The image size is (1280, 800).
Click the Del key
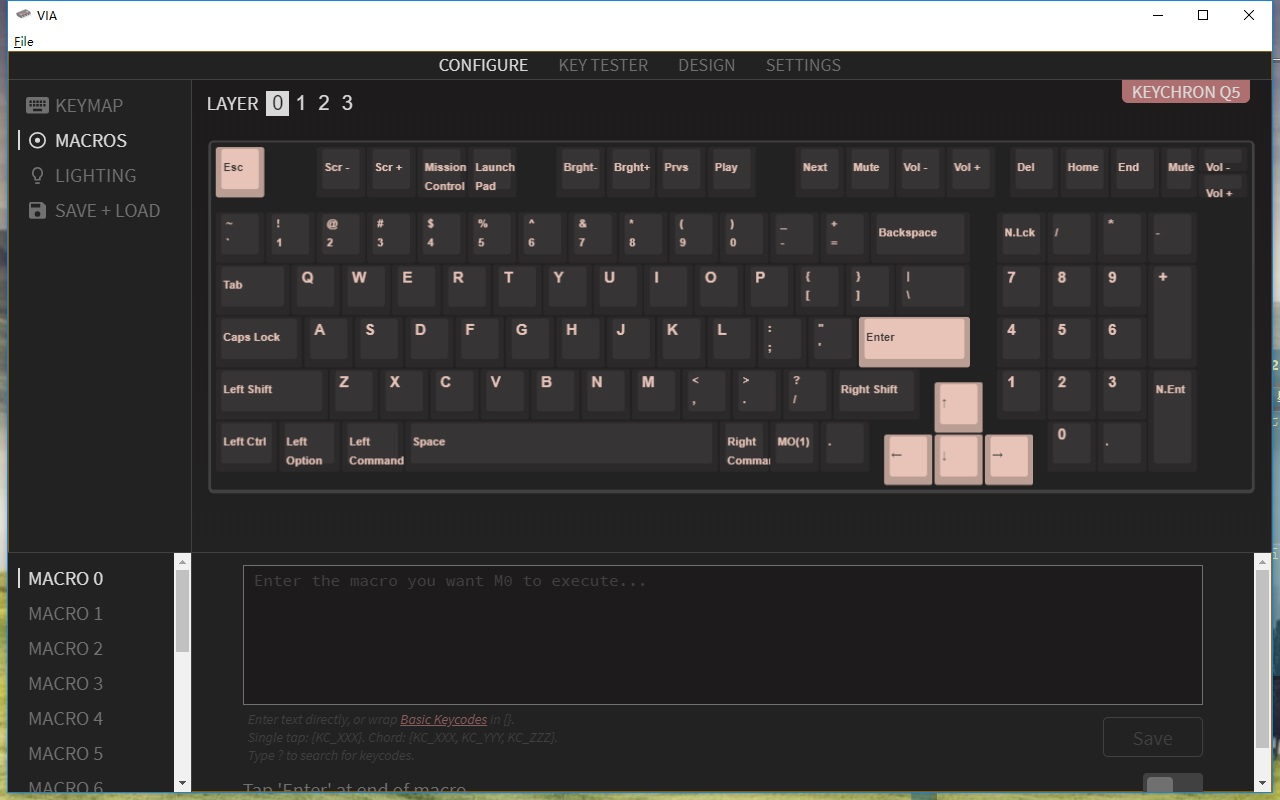(x=1032, y=172)
